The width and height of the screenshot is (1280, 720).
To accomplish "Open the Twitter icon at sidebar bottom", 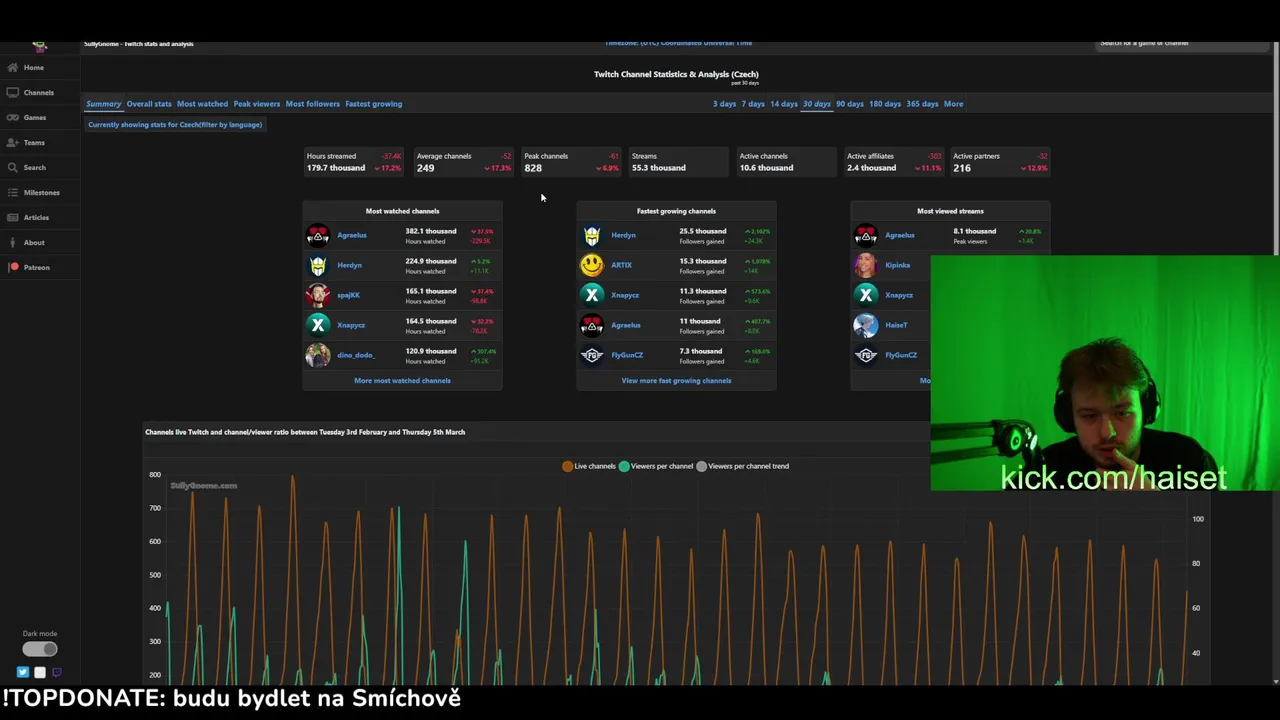I will [23, 672].
